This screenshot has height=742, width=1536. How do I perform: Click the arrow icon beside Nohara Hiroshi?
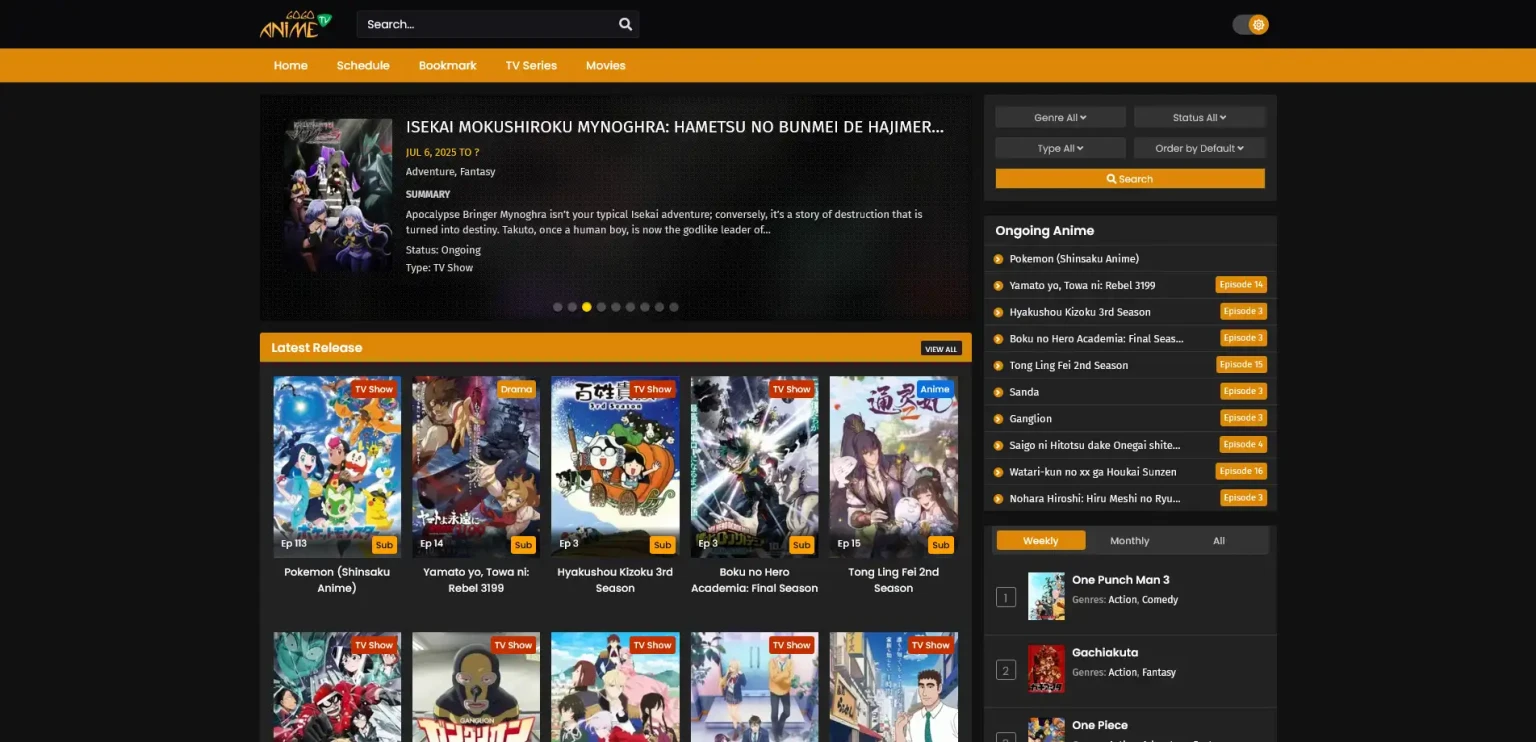coord(998,498)
